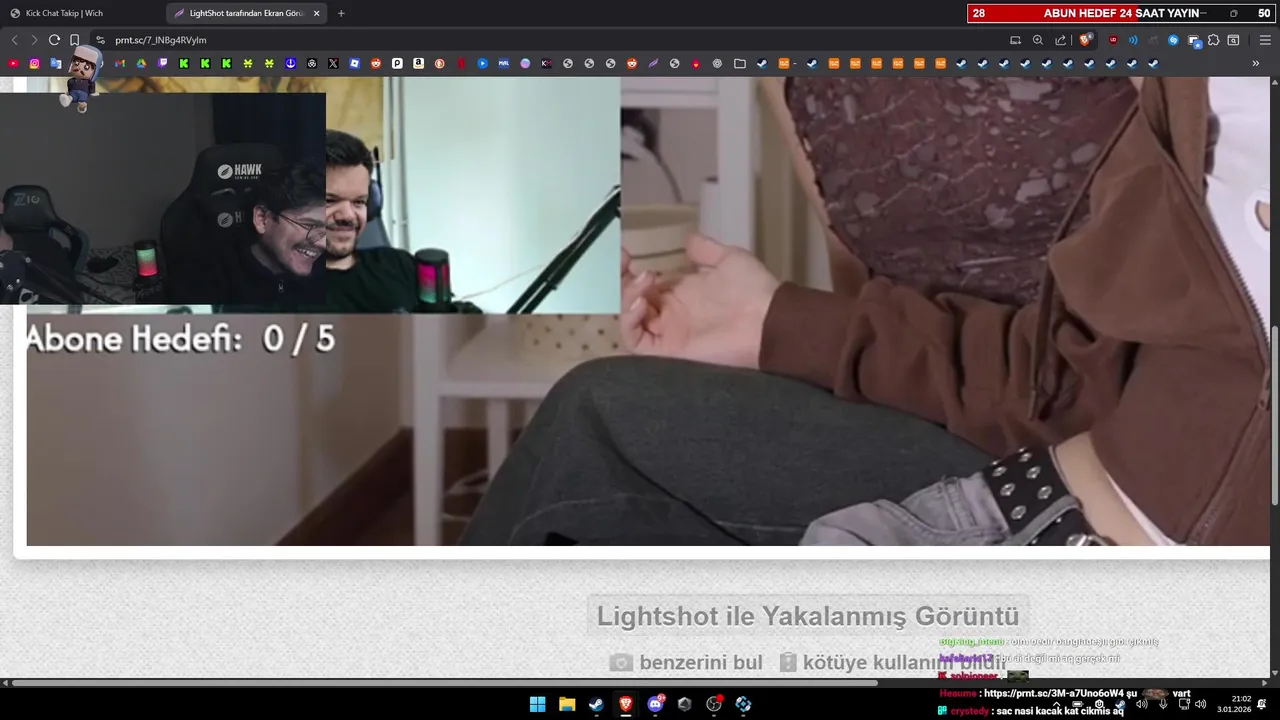
Task: Open Brave Shields icon
Action: click(x=1085, y=40)
